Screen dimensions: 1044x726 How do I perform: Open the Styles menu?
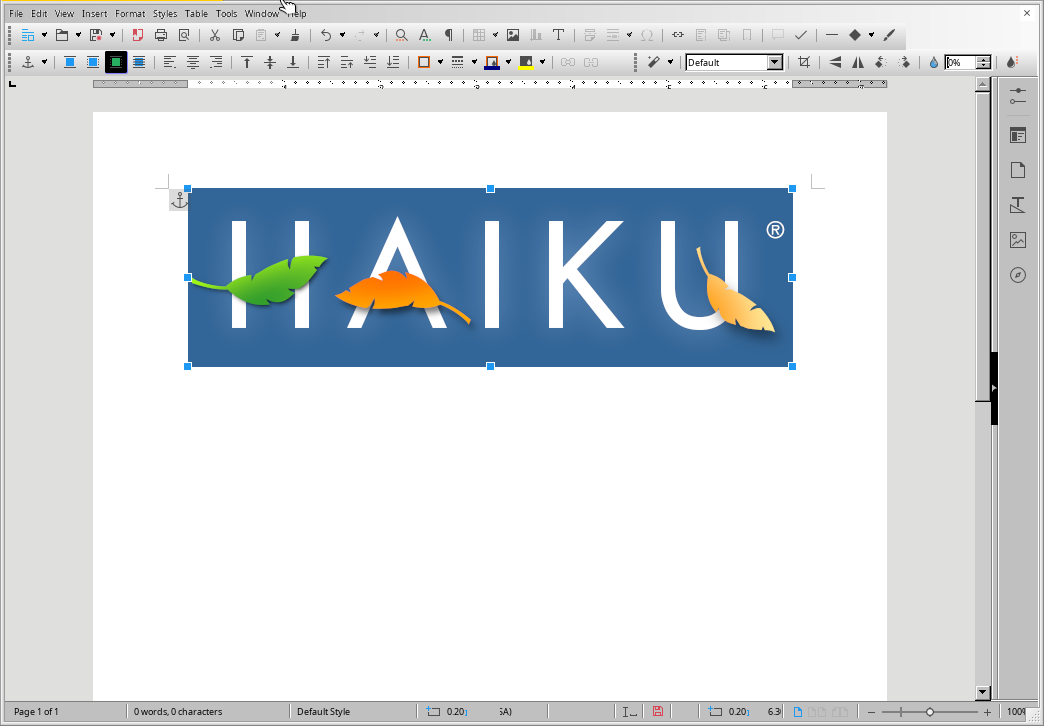tap(165, 13)
